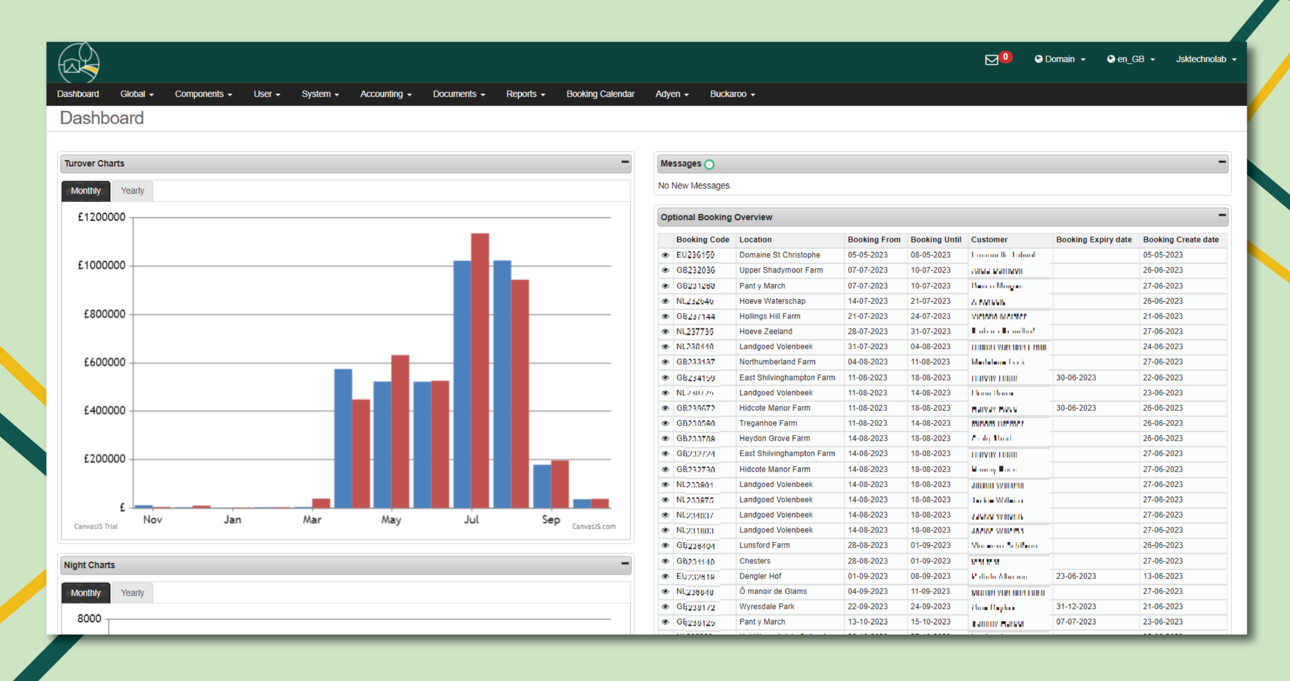1290x681 pixels.
Task: Collapse the Optional Booking Overview panel
Action: [1222, 216]
